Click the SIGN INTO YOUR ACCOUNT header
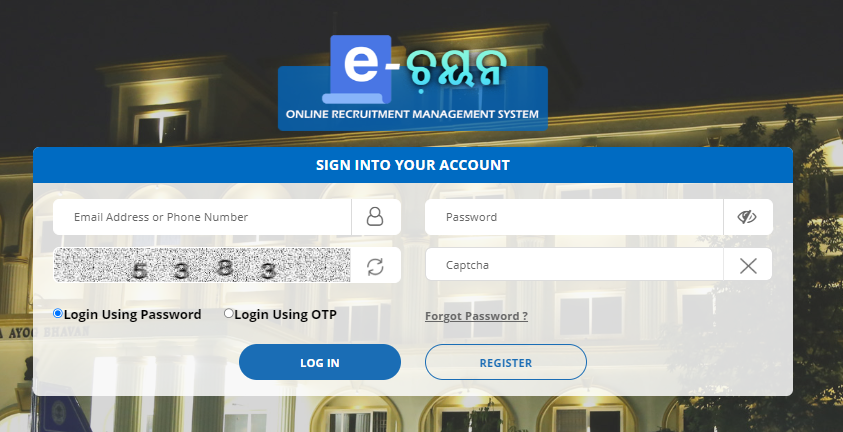Screen dimensions: 843x432 [x=413, y=165]
